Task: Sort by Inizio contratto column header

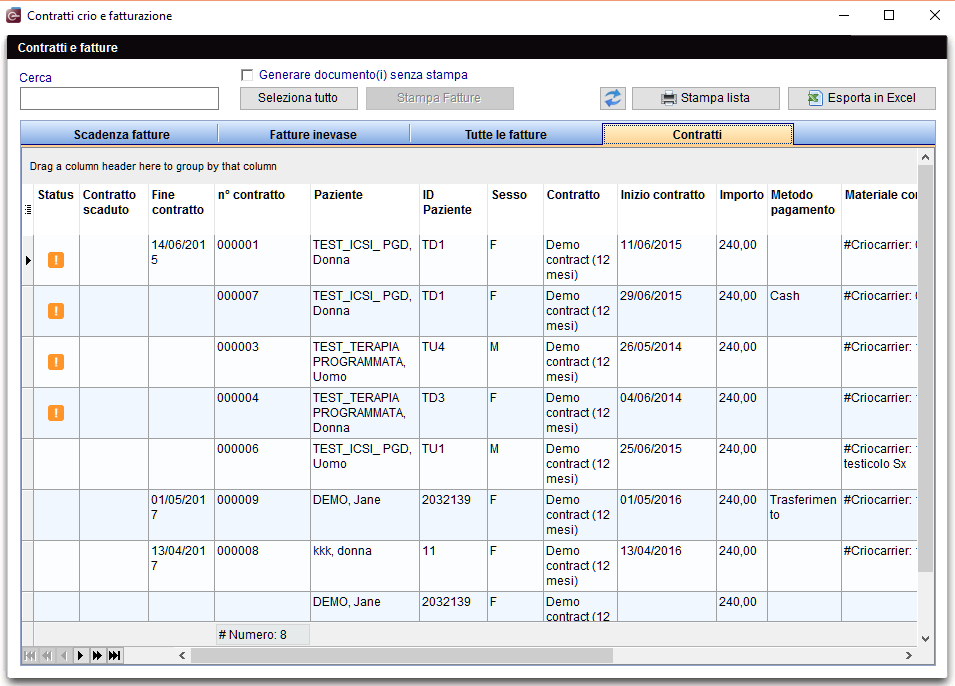Action: click(666, 210)
